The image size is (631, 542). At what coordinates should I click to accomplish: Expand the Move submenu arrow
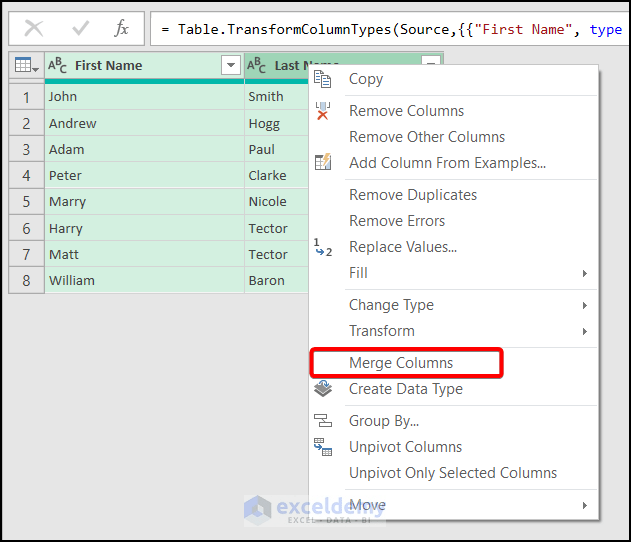coord(585,505)
